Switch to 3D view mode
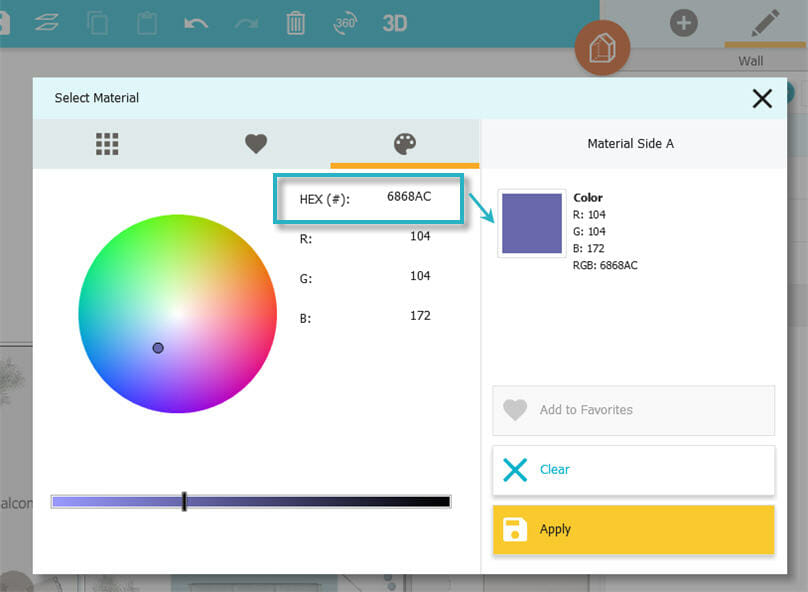808x592 pixels. (395, 22)
